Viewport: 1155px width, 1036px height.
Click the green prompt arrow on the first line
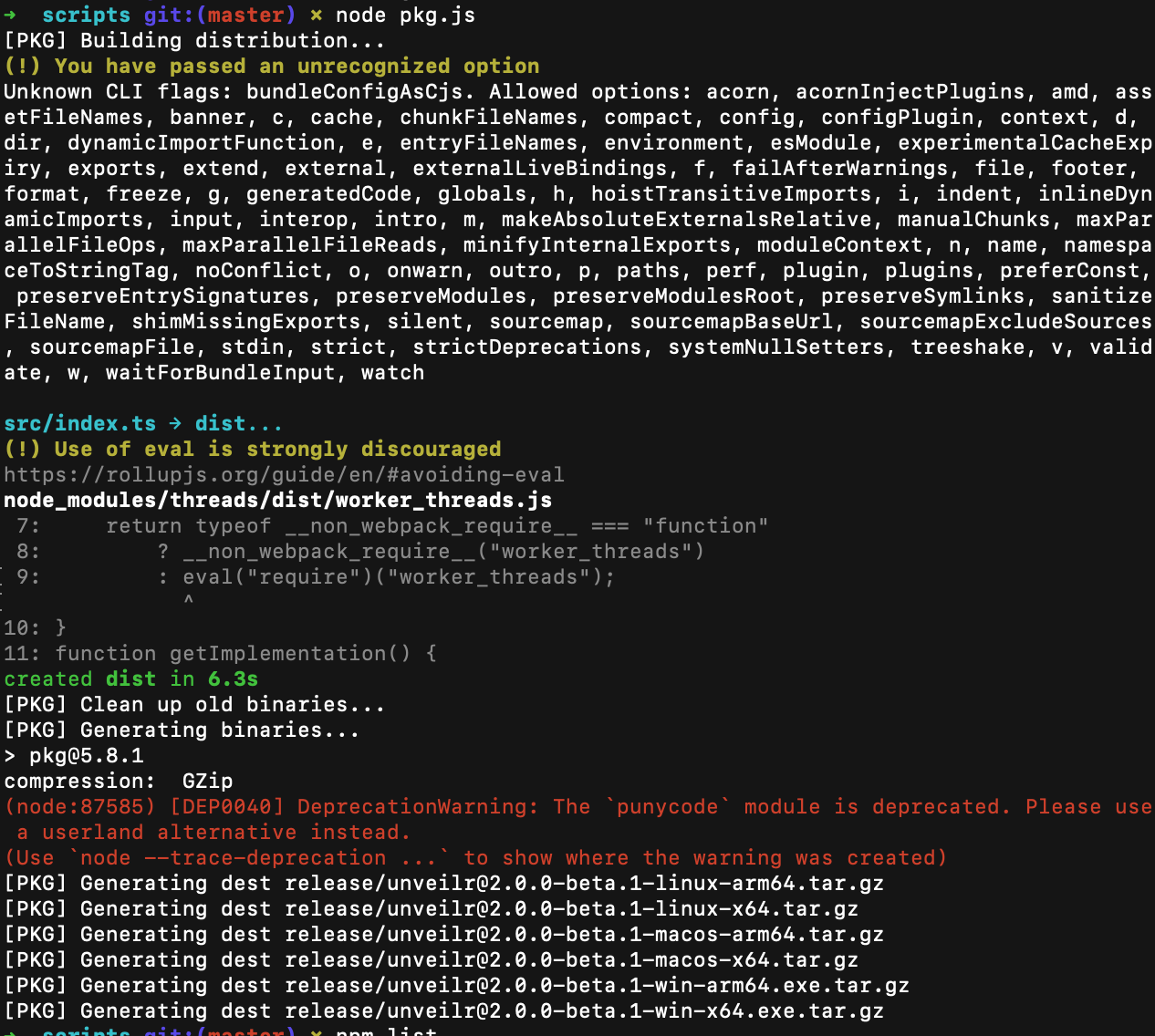(10, 16)
